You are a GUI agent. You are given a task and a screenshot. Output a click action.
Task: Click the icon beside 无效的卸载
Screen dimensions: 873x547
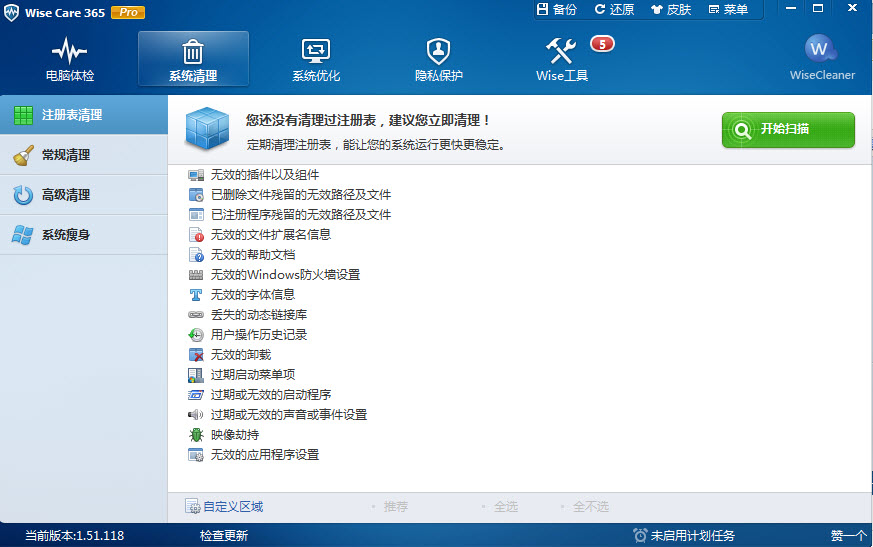point(196,355)
